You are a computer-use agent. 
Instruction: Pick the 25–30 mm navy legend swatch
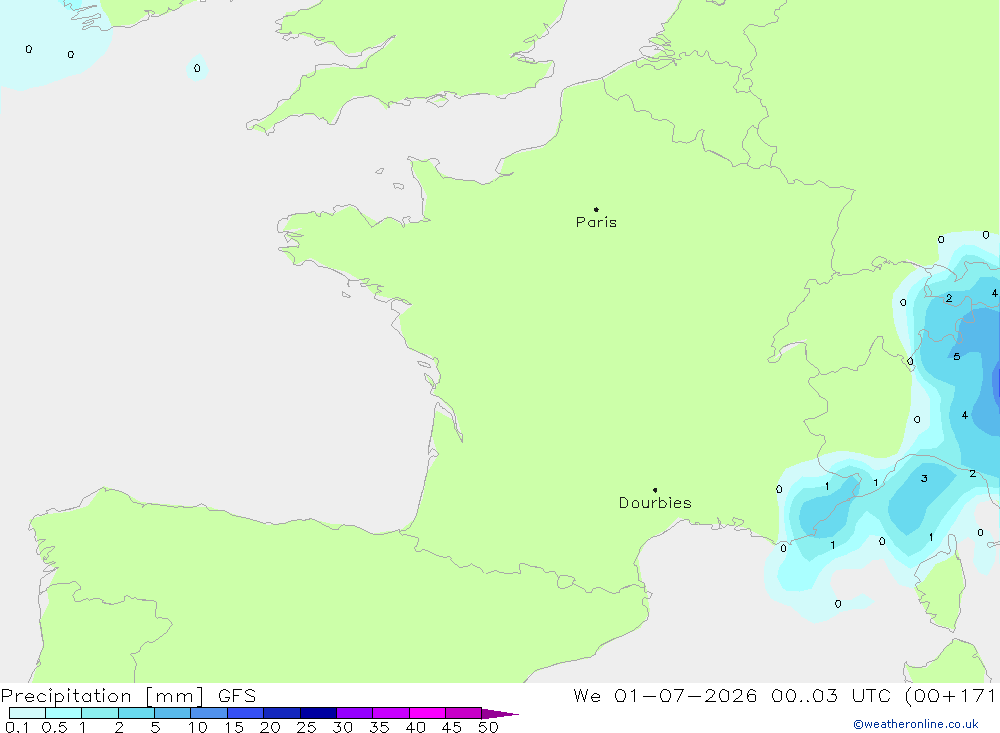(318, 713)
